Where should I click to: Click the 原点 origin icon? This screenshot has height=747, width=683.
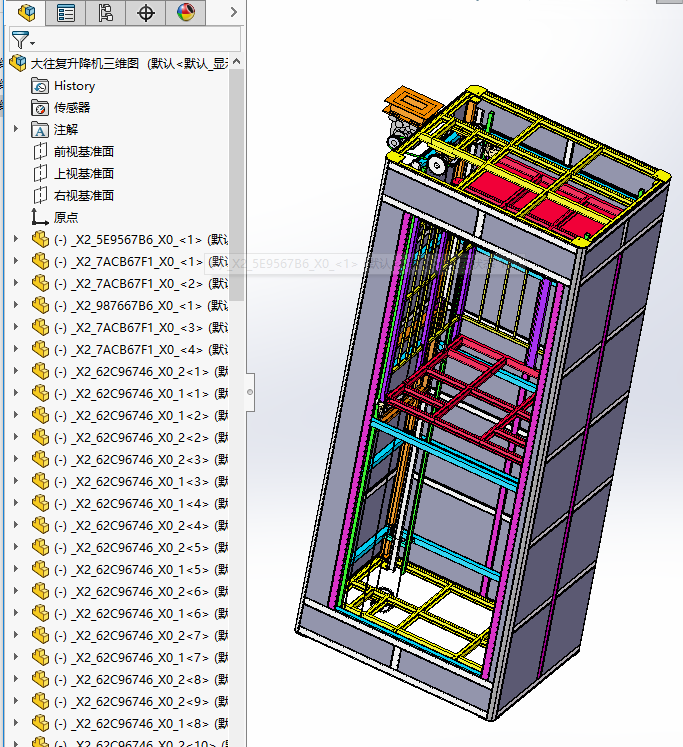tap(40, 217)
